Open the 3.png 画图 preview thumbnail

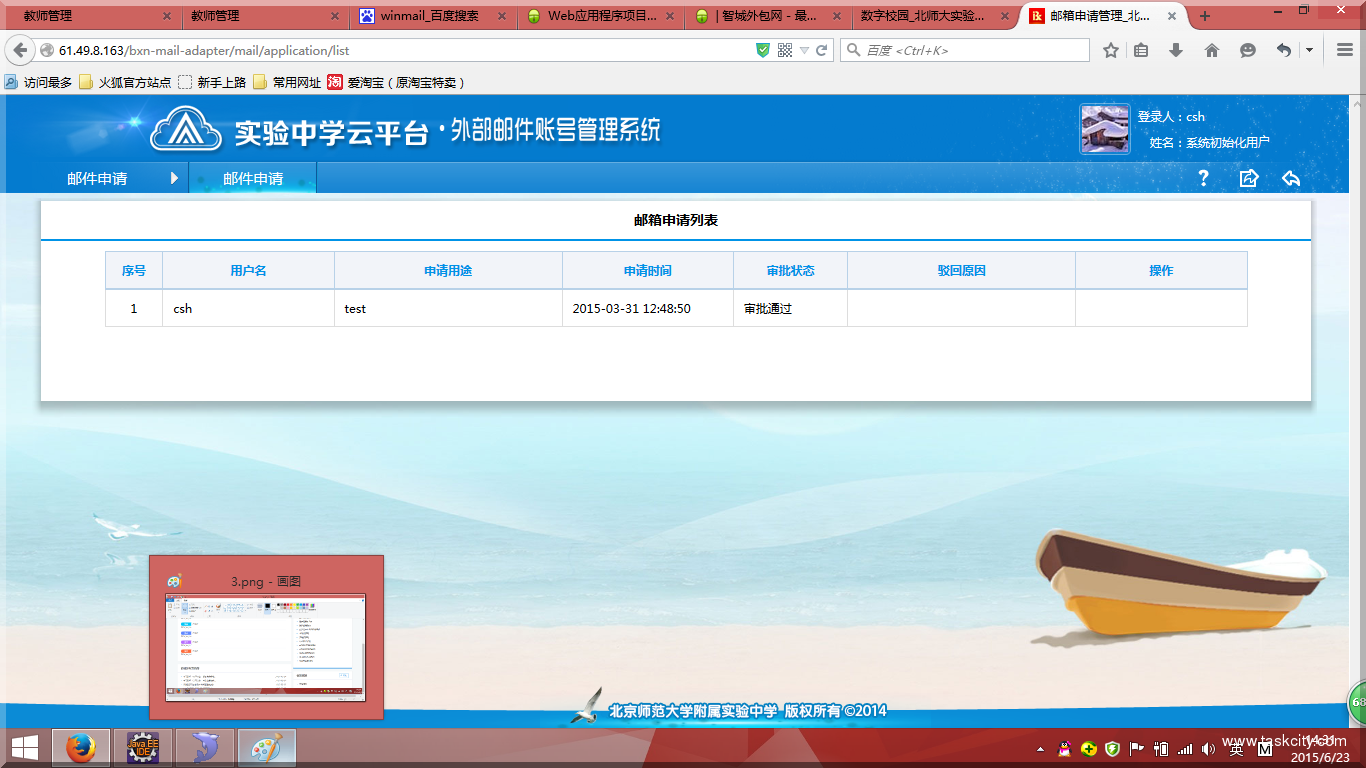click(266, 647)
